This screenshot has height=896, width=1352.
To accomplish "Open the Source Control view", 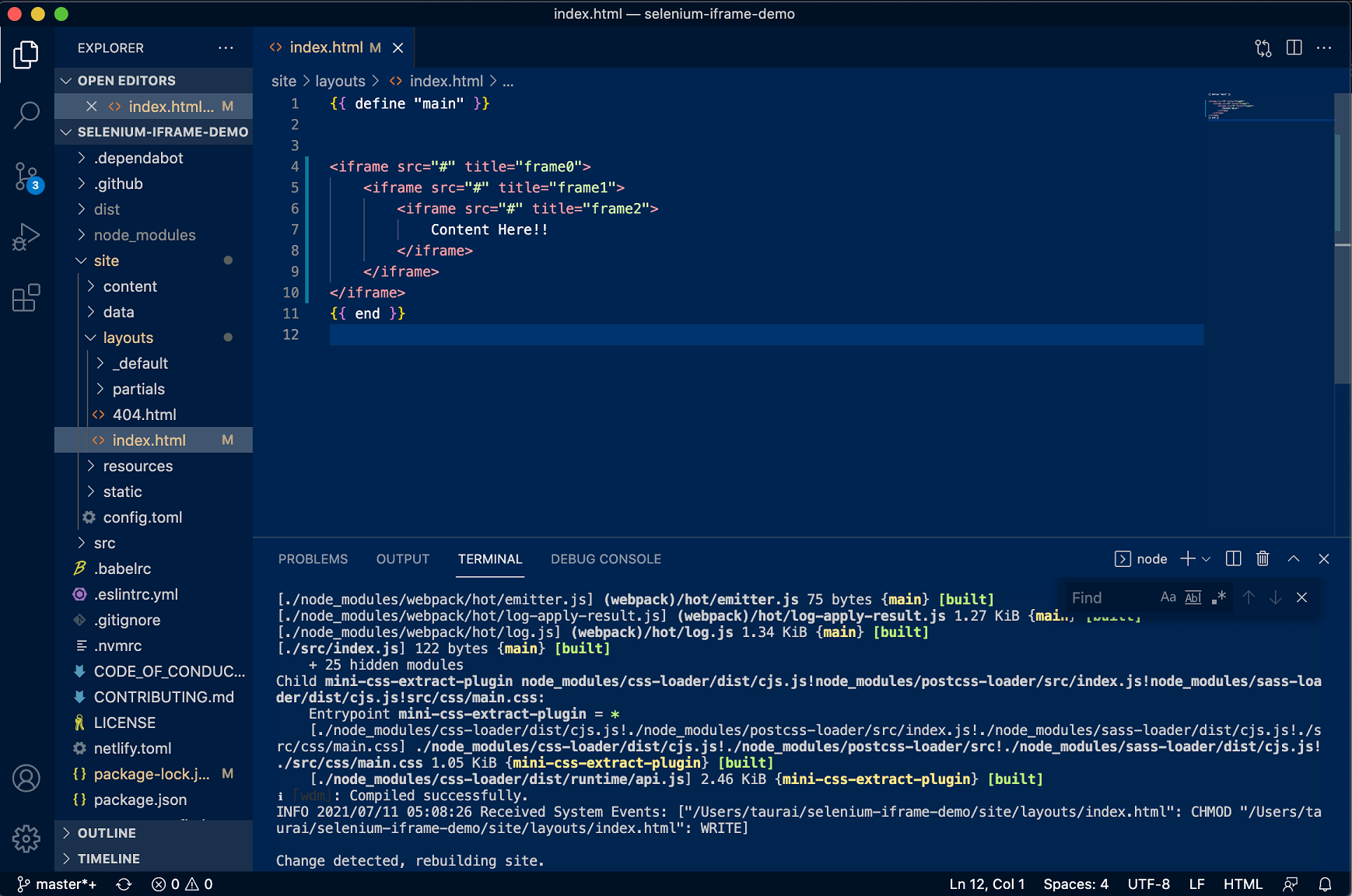I will (26, 177).
